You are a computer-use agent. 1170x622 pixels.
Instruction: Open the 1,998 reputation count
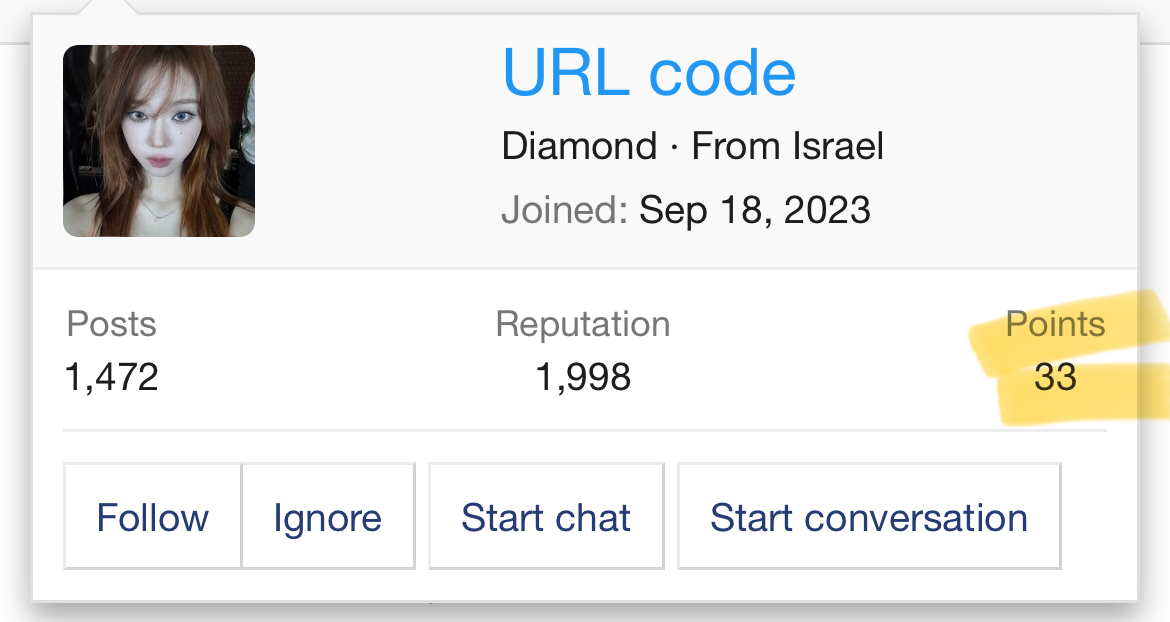click(x=582, y=377)
